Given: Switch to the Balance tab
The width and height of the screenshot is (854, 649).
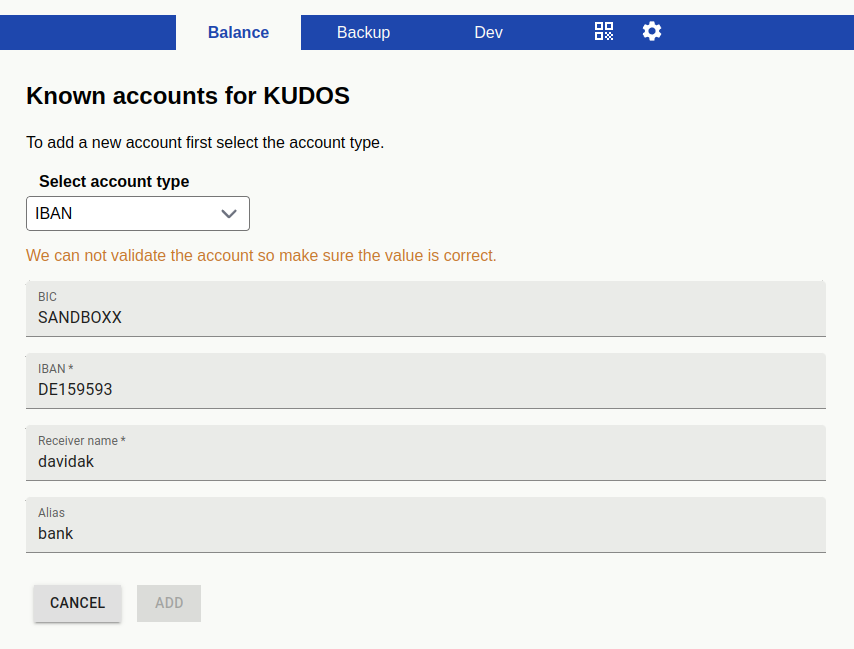Looking at the screenshot, I should click(238, 32).
